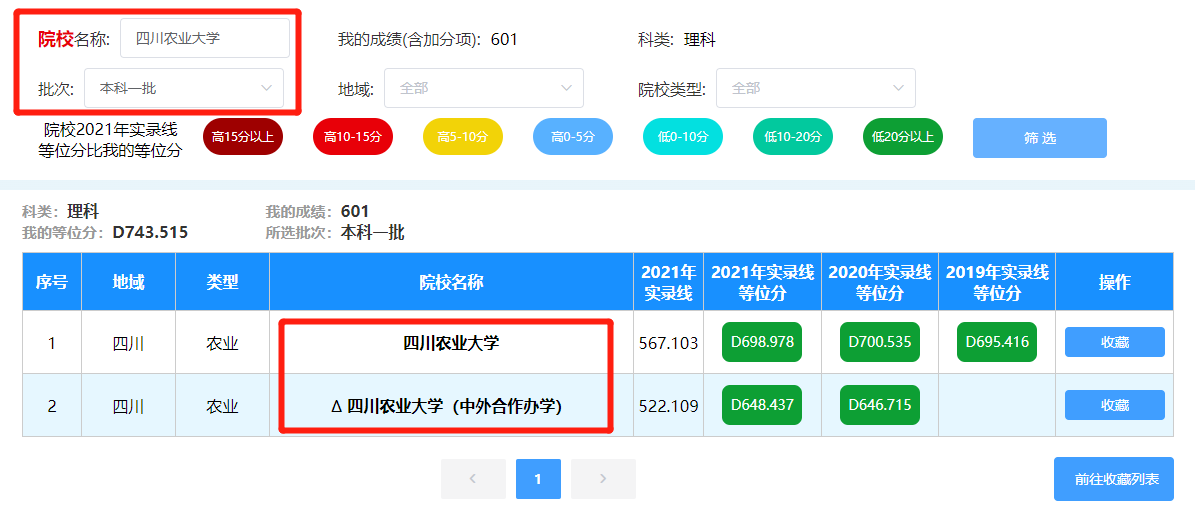Click the 567.103 score cell
Viewport: 1195px width, 507px height.
(x=668, y=343)
